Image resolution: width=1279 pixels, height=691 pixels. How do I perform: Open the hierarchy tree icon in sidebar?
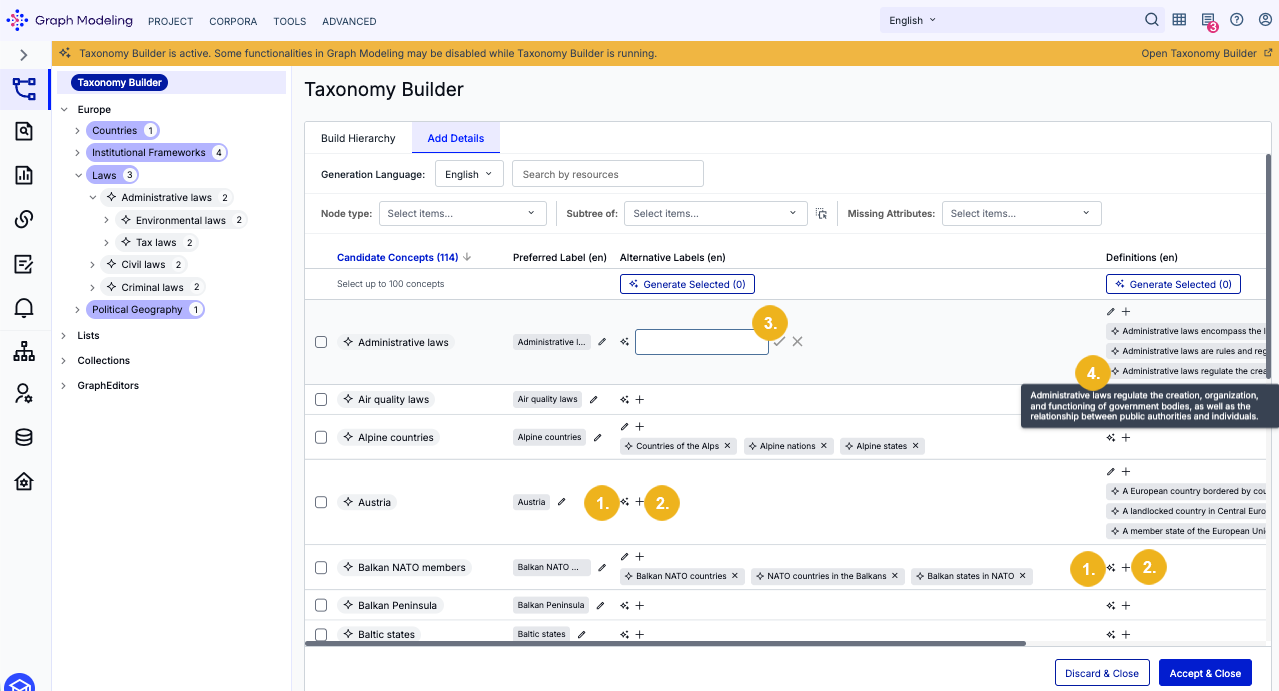point(24,351)
